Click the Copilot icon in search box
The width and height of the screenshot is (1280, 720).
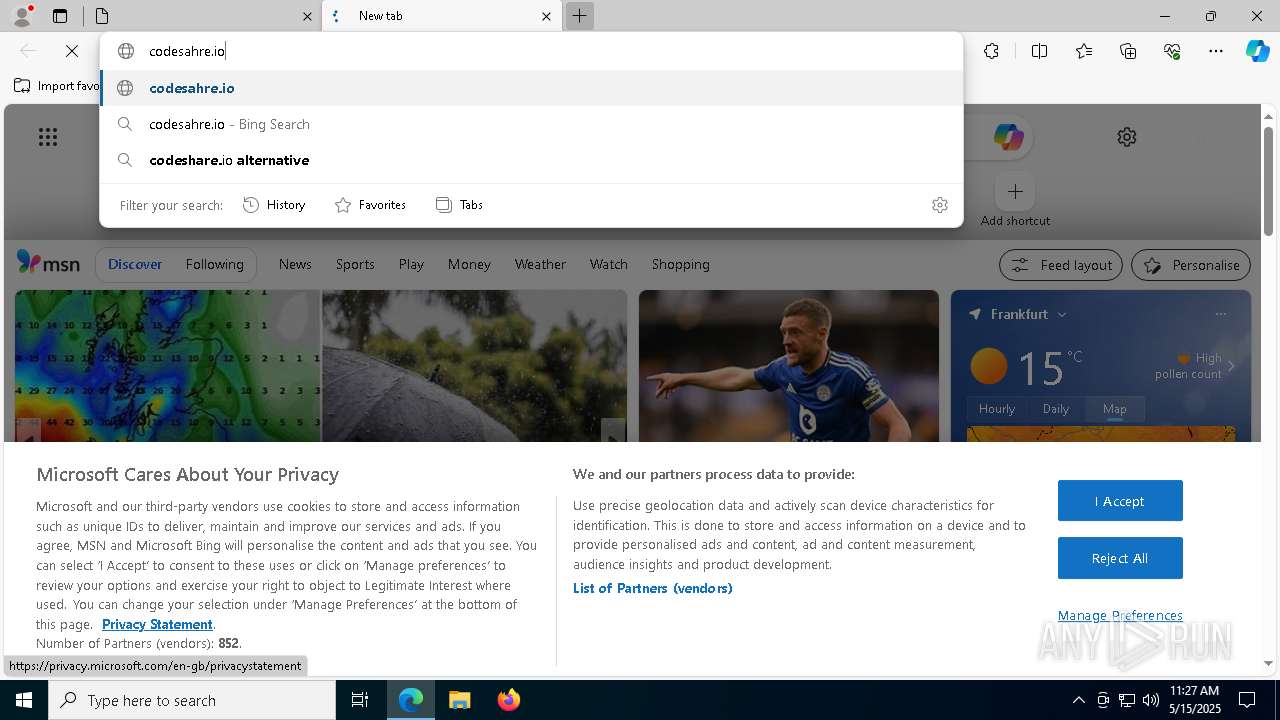click(1008, 137)
